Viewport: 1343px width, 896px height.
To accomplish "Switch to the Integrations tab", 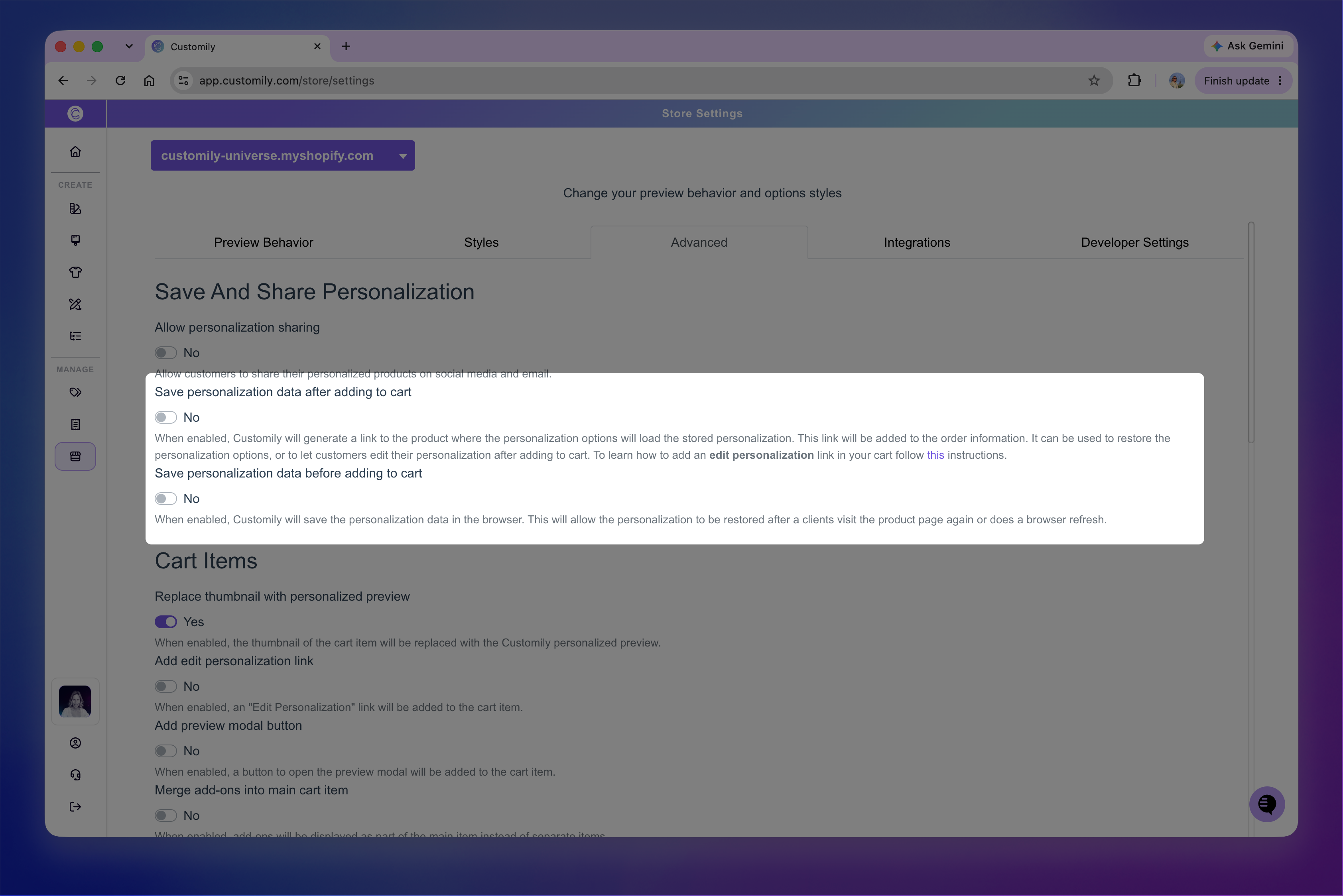I will (x=917, y=242).
